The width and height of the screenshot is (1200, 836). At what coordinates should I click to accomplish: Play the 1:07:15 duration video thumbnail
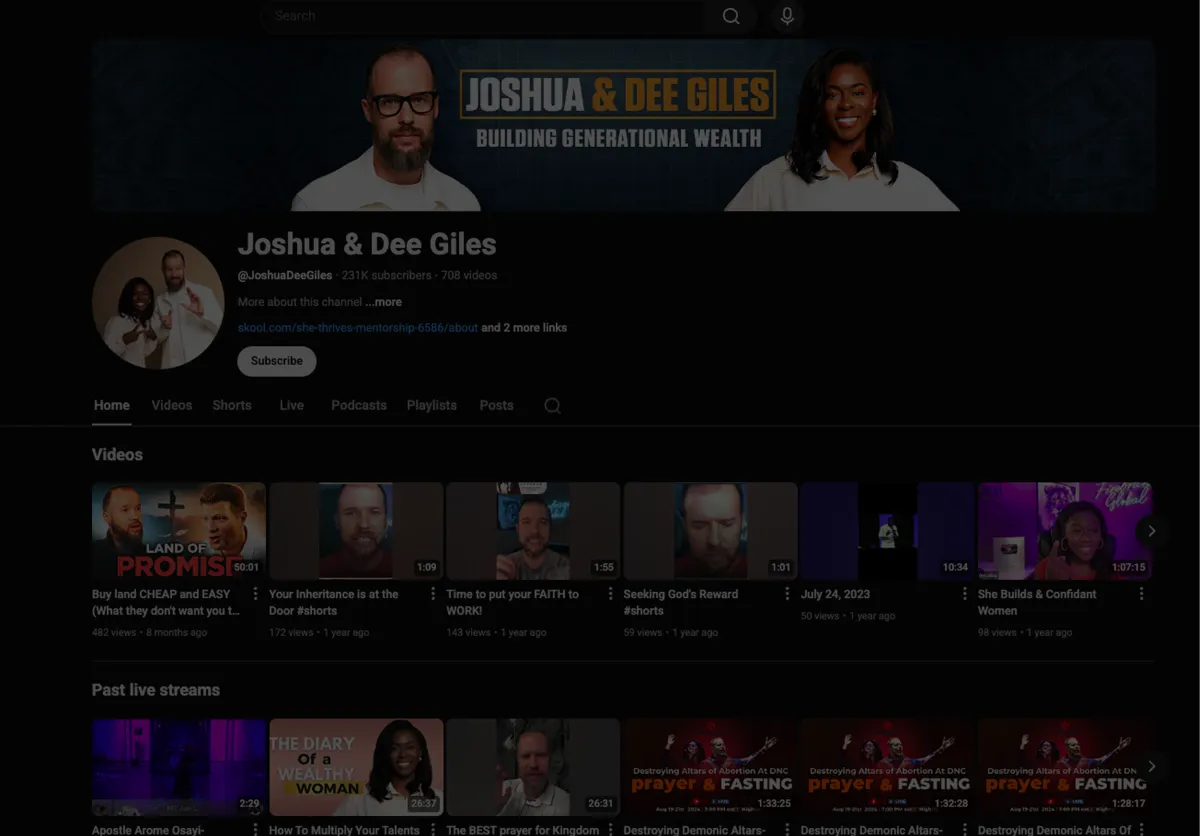pos(1064,531)
